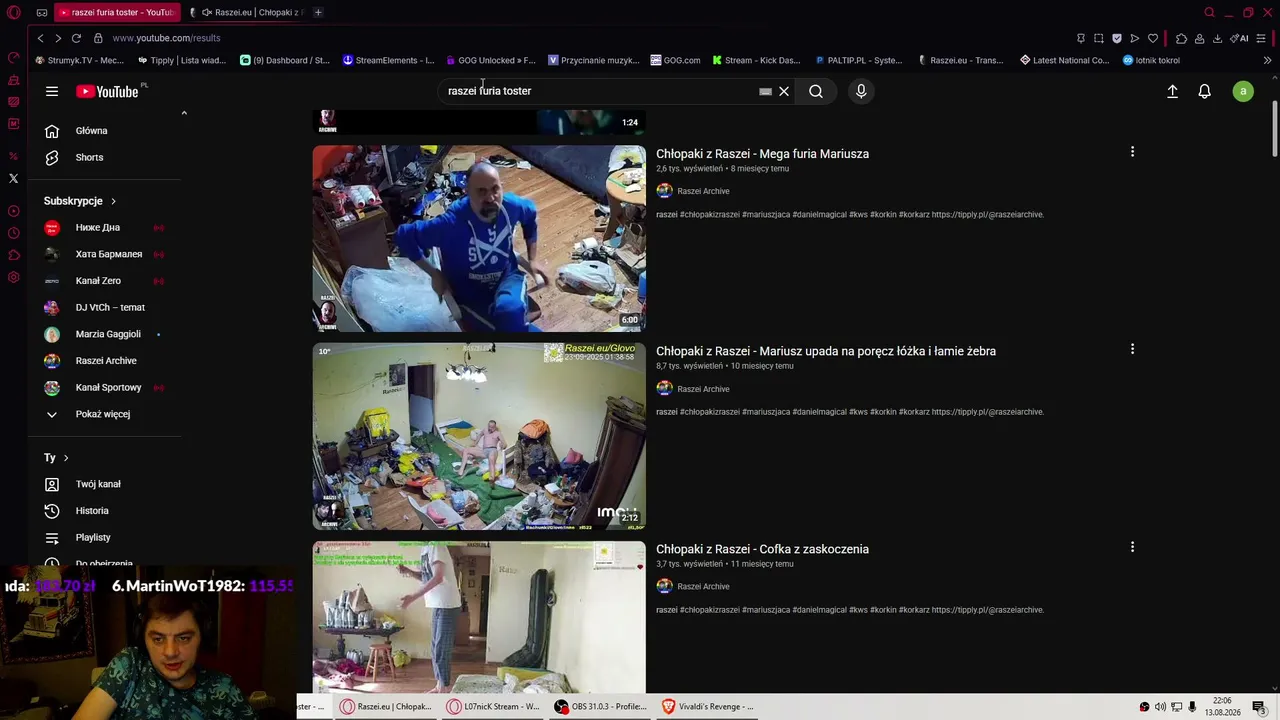1280x720 pixels.
Task: Open title Chłopaki z Raszei - Cofka z zaskoczenia
Action: pyautogui.click(x=762, y=549)
